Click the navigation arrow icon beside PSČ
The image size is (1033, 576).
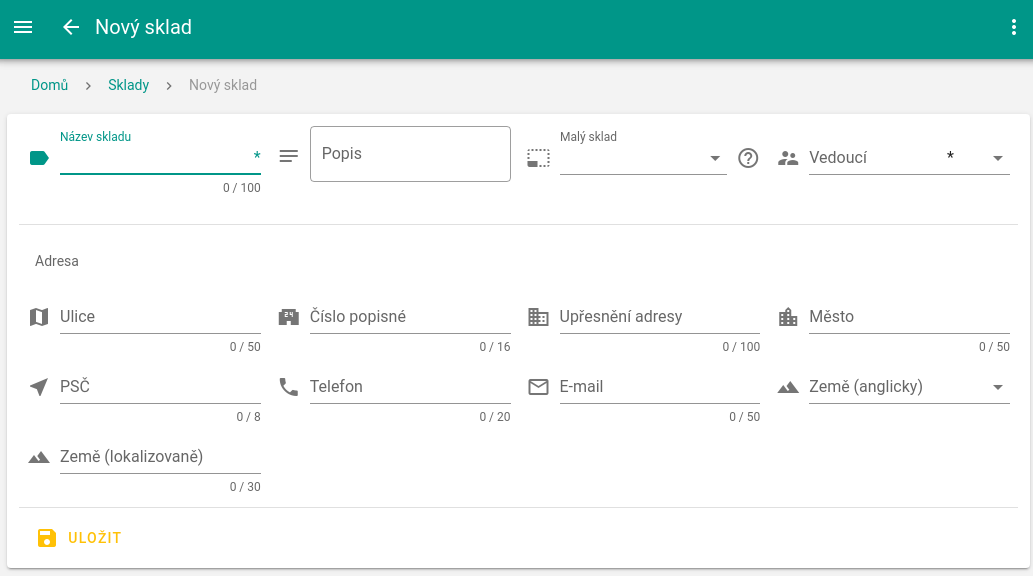39,387
